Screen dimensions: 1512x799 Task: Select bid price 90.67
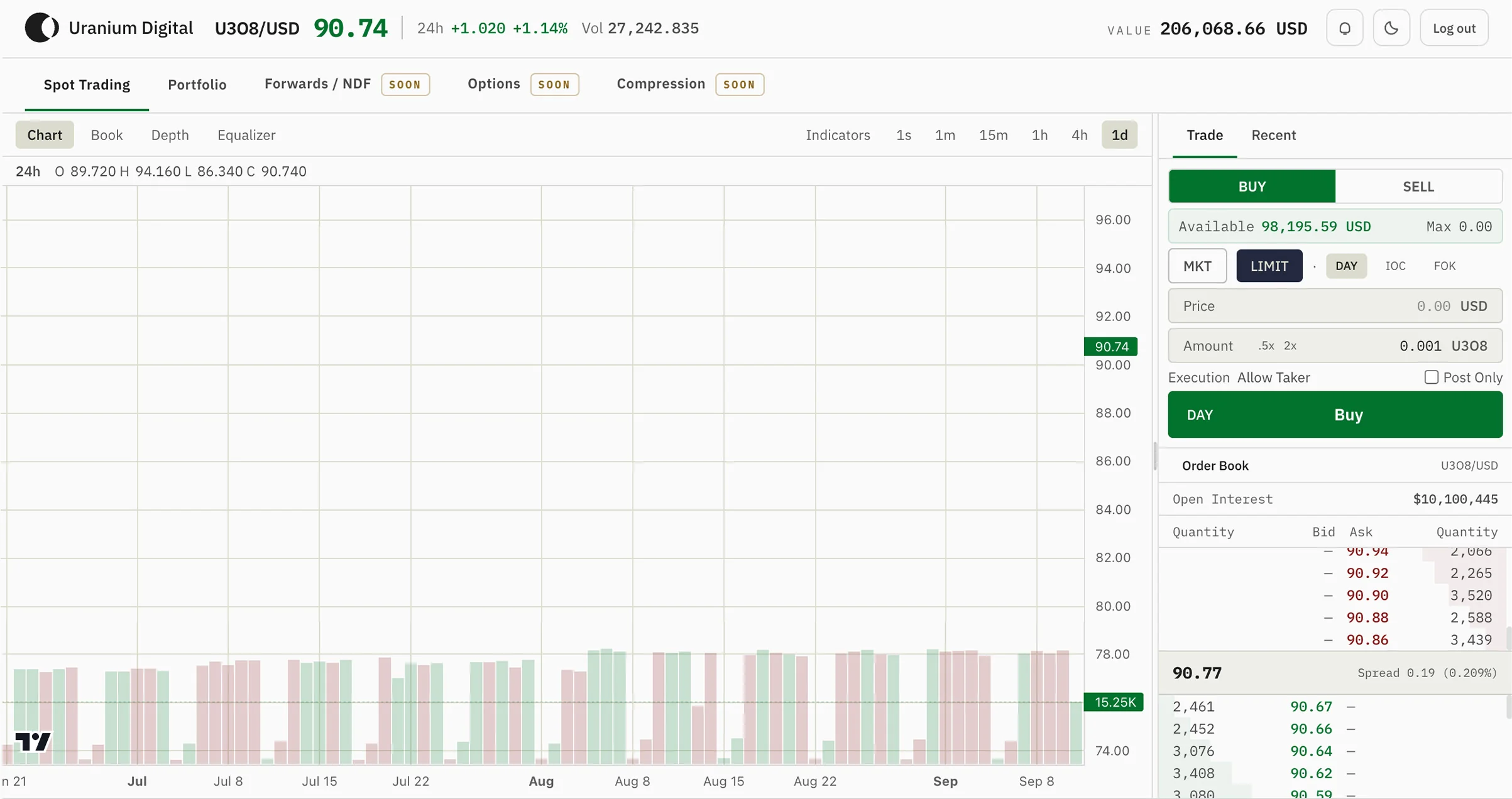(x=1311, y=707)
